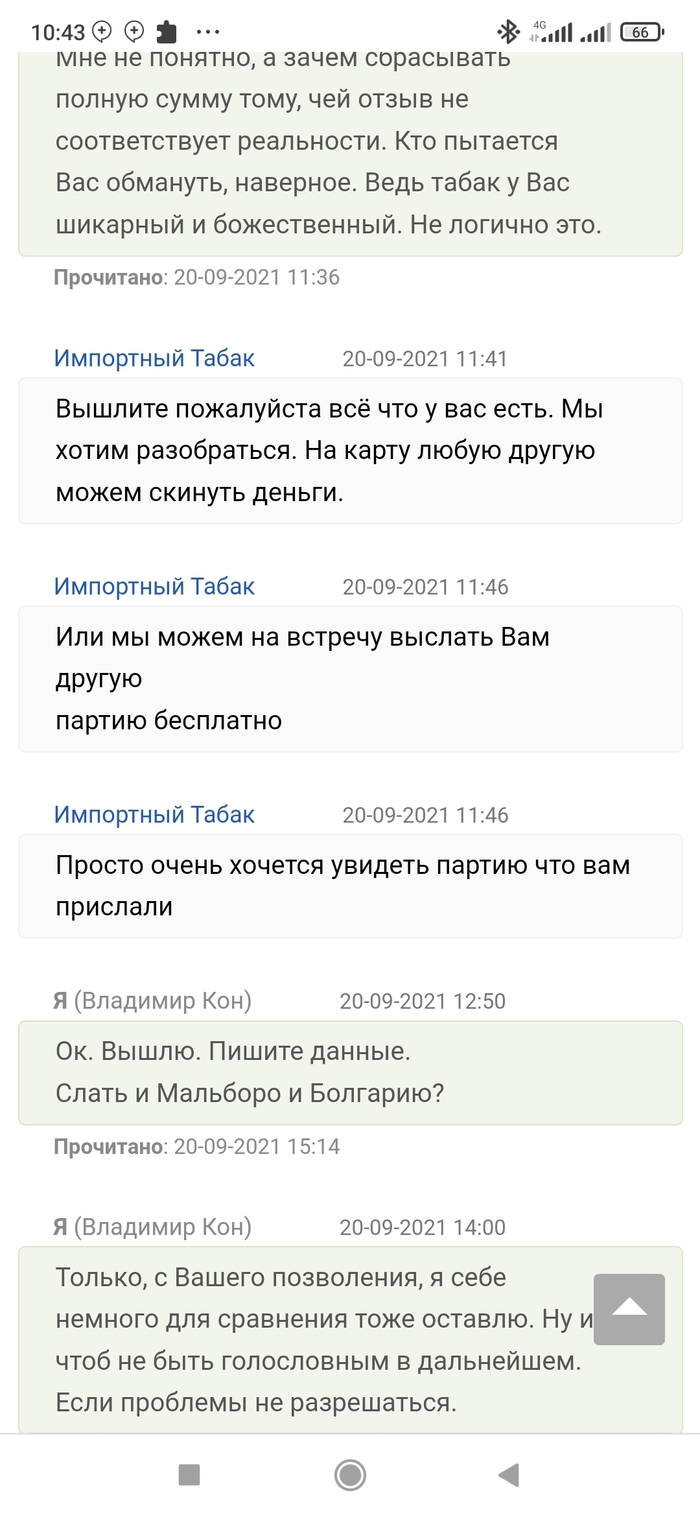Tap the Владимир Кон name at 12:50
The width and height of the screenshot is (700, 1517).
coord(162,1000)
